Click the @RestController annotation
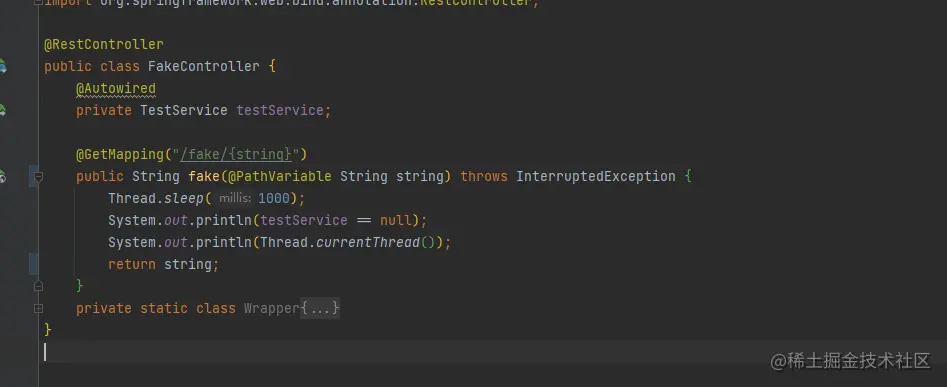Screen dimensions: 947x387 coord(103,45)
